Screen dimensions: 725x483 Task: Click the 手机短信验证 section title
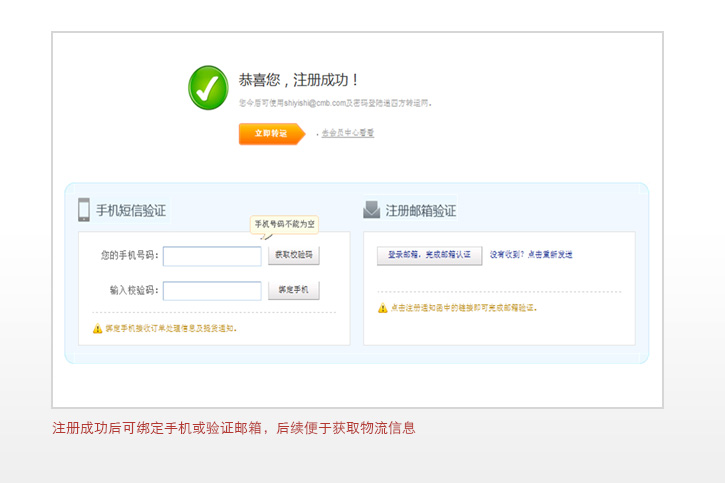click(x=130, y=211)
